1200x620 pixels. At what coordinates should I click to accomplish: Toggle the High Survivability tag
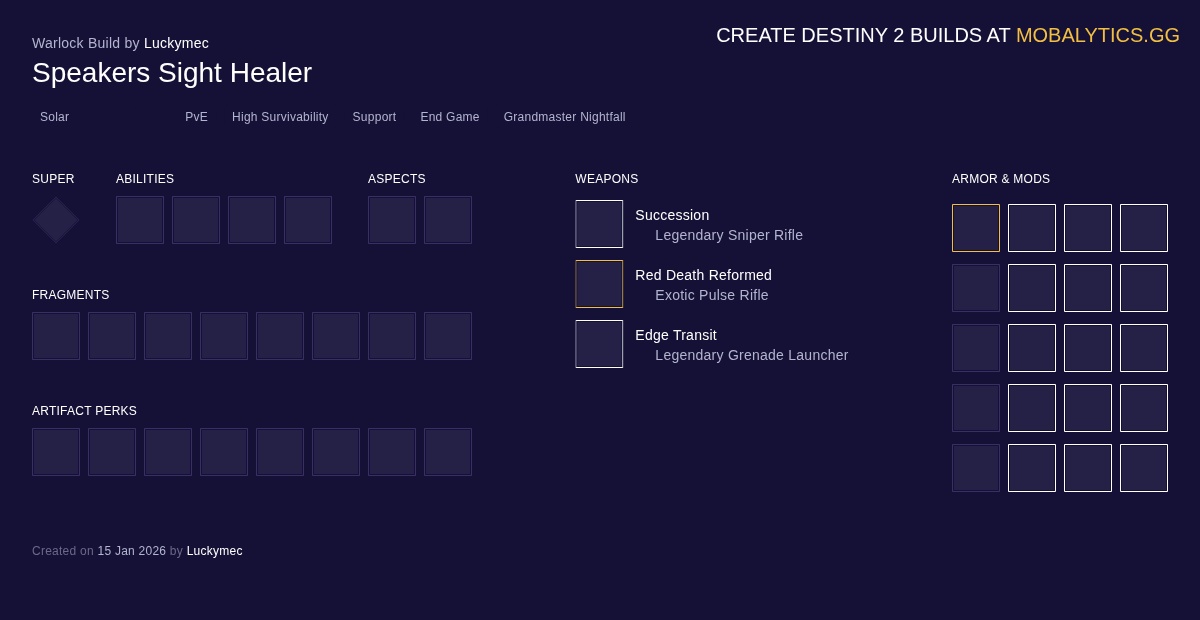coord(280,117)
